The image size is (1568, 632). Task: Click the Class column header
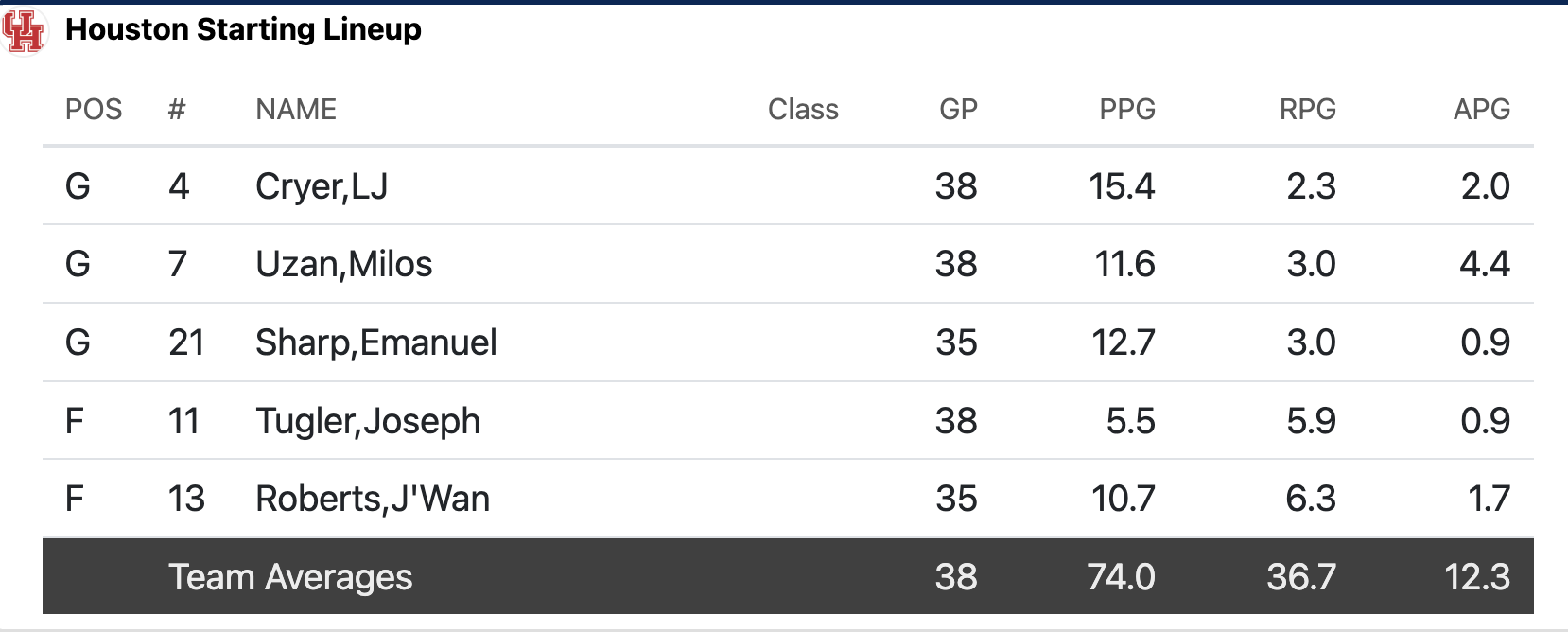[x=803, y=110]
